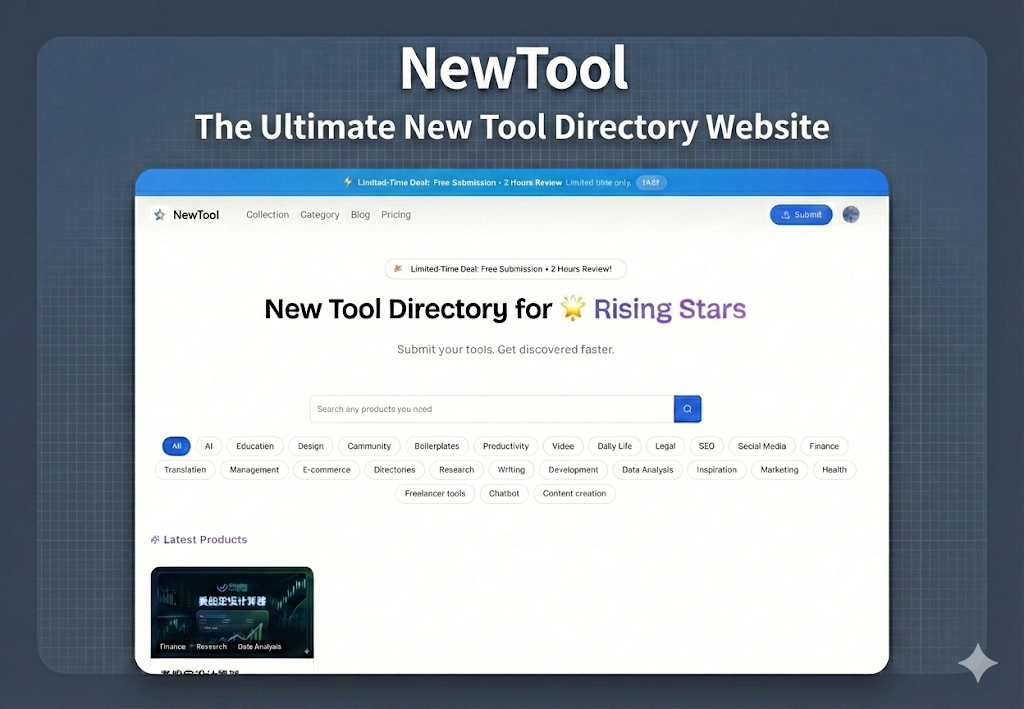The image size is (1024, 709).
Task: Click the FAST badge in the top banner
Action: point(651,182)
